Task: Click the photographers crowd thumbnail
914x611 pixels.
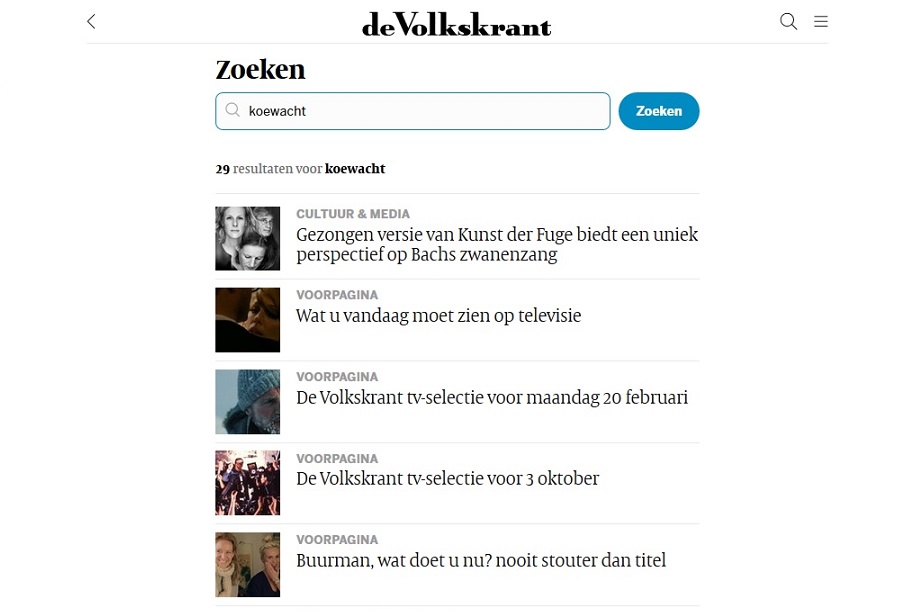Action: (x=247, y=483)
